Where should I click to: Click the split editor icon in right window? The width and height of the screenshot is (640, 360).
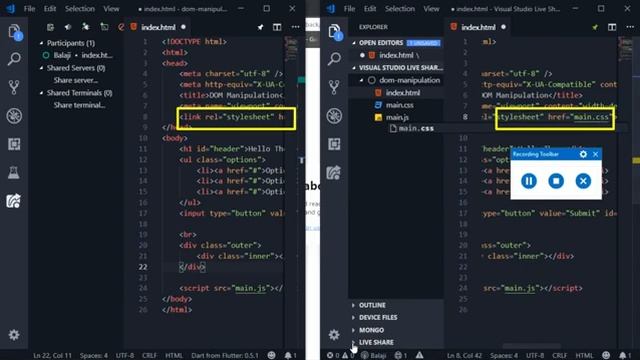pyautogui.click(x=612, y=27)
